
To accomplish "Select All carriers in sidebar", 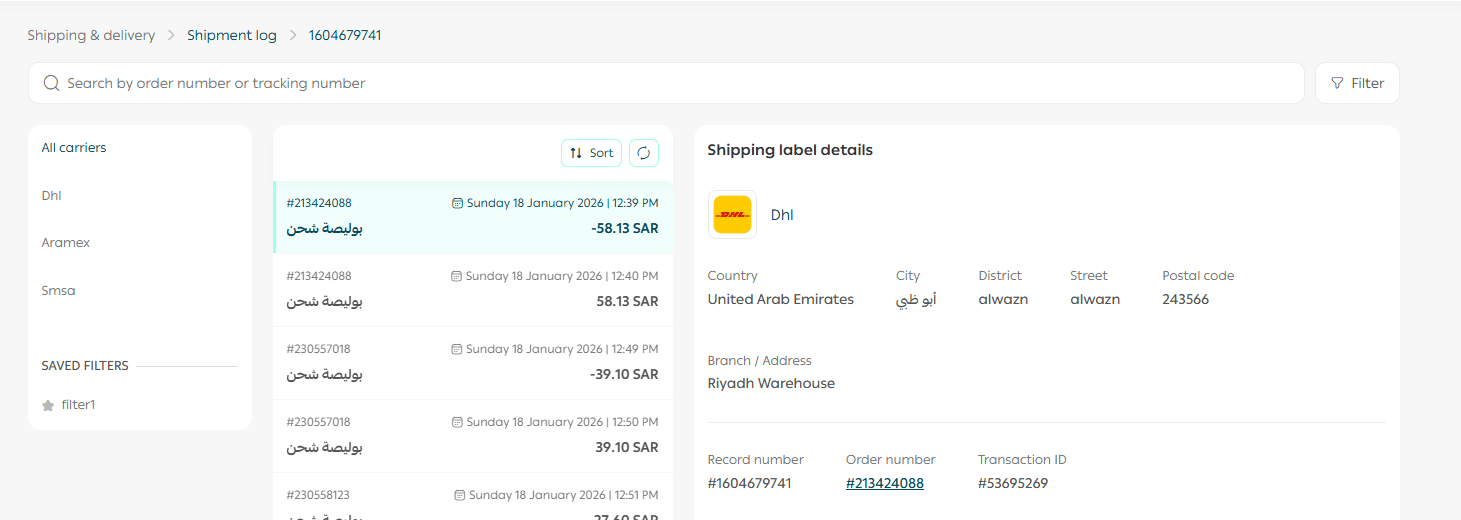I will pos(74,148).
